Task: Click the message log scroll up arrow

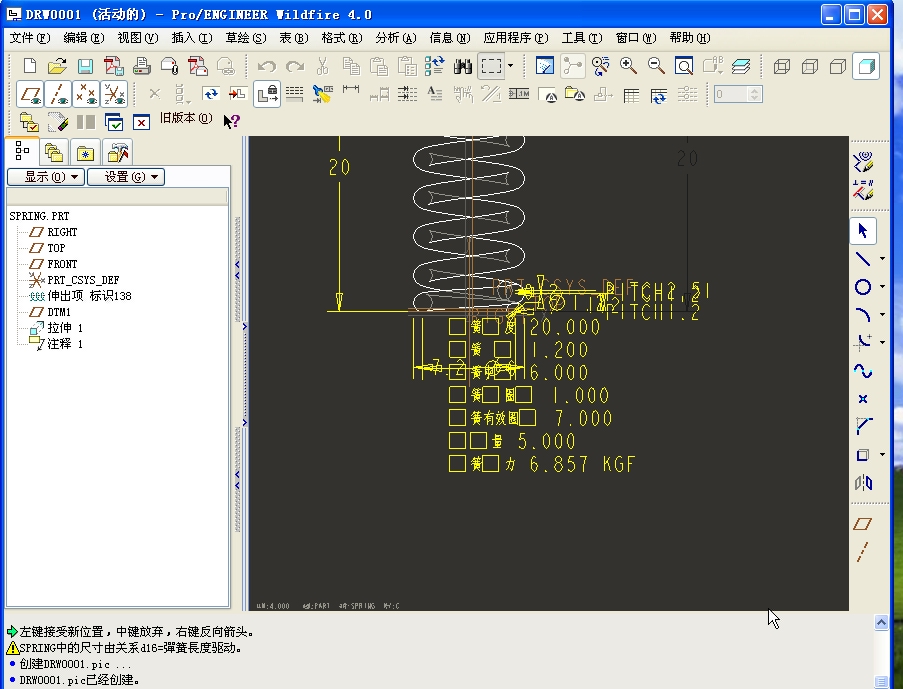Action: 881,622
